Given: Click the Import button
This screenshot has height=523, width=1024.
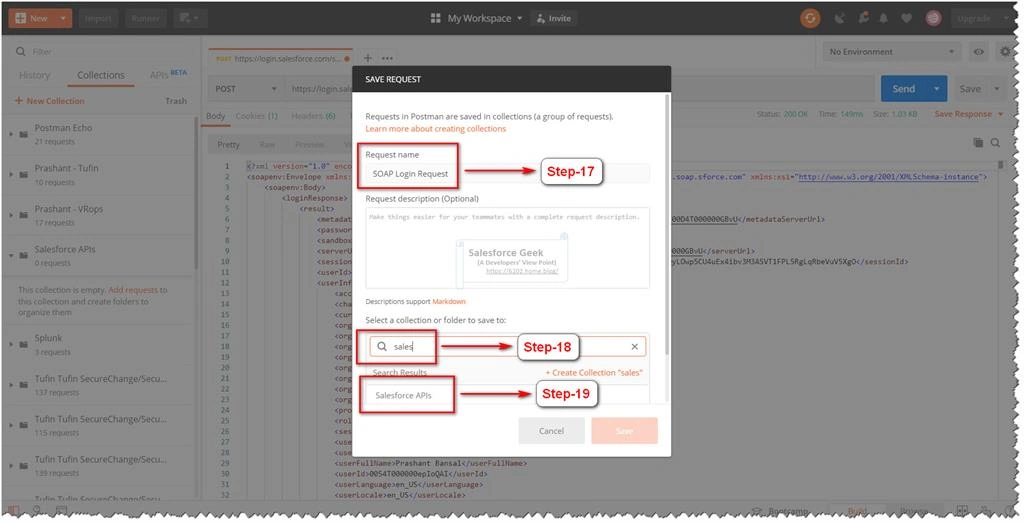Looking at the screenshot, I should (x=98, y=18).
